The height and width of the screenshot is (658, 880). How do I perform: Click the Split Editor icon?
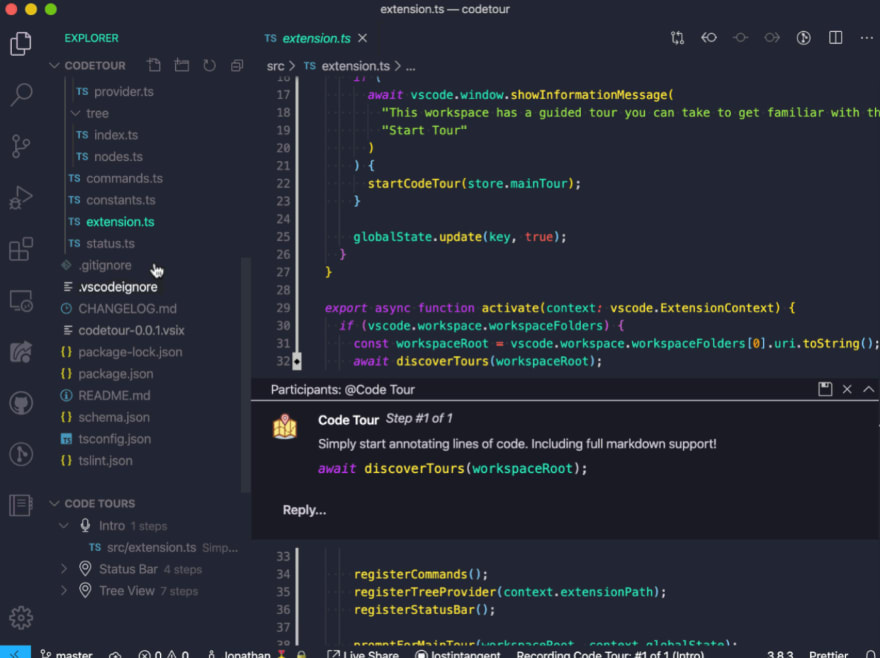pyautogui.click(x=836, y=38)
